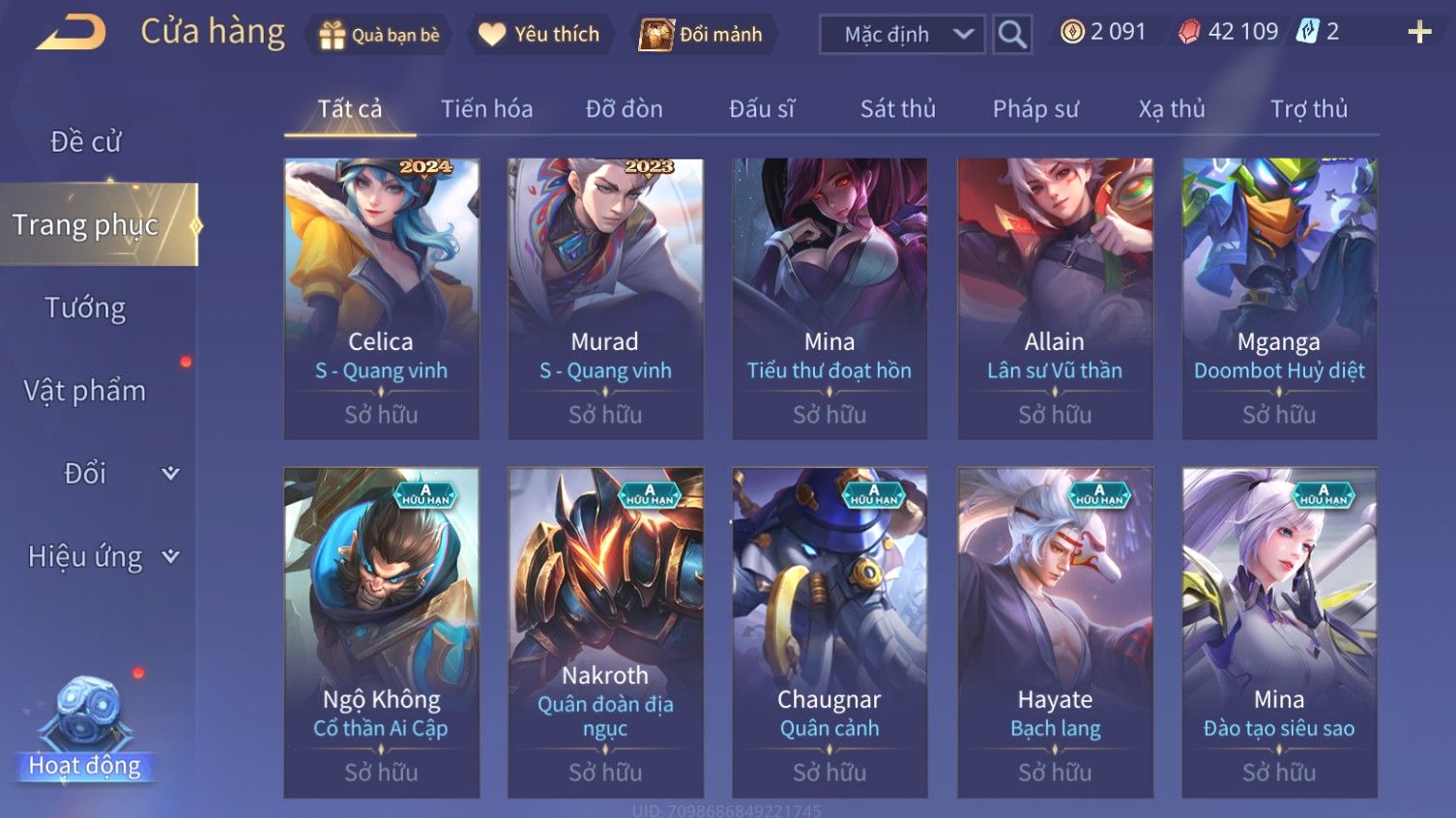Tap the plus icon to add currency
1456x818 pixels.
tap(1419, 32)
